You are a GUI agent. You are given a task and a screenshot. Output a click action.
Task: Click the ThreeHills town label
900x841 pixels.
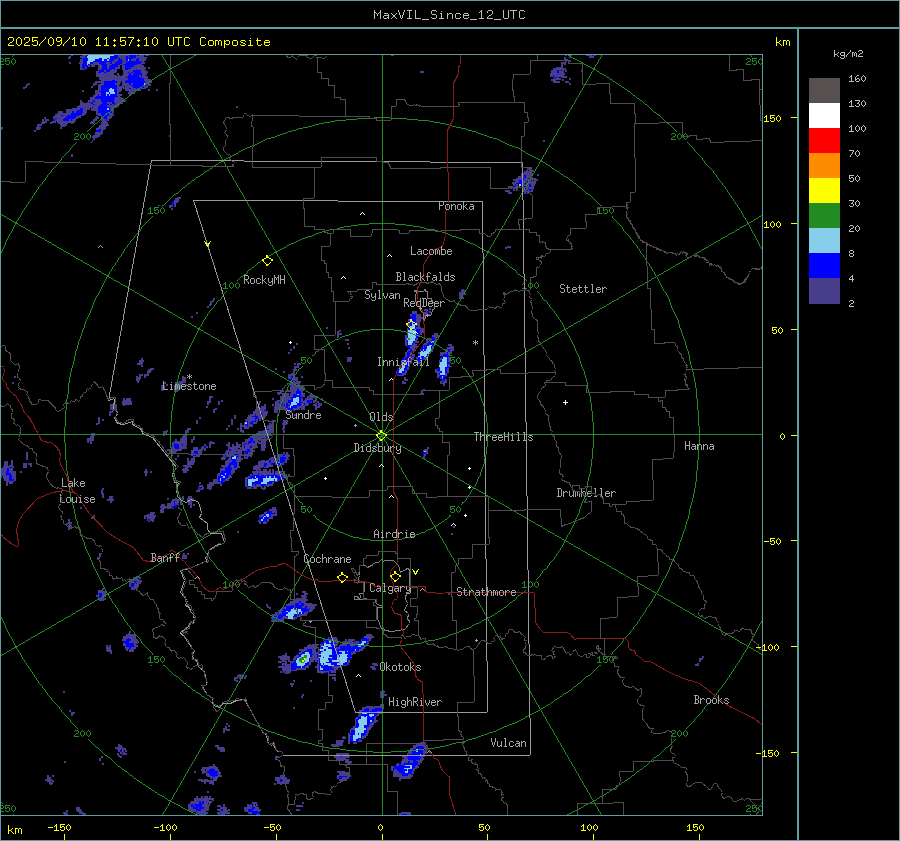coord(503,437)
